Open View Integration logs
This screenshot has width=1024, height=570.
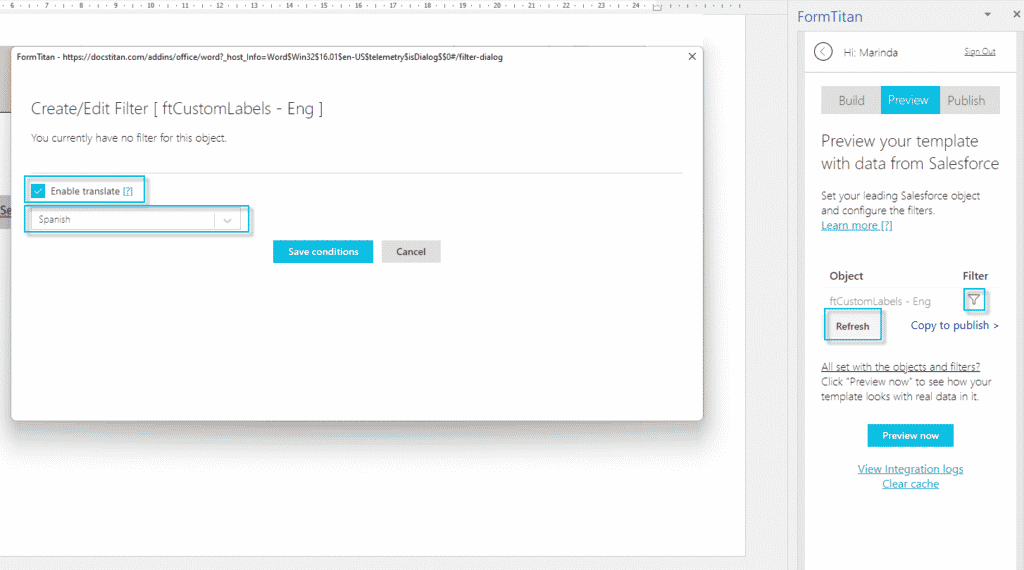910,469
